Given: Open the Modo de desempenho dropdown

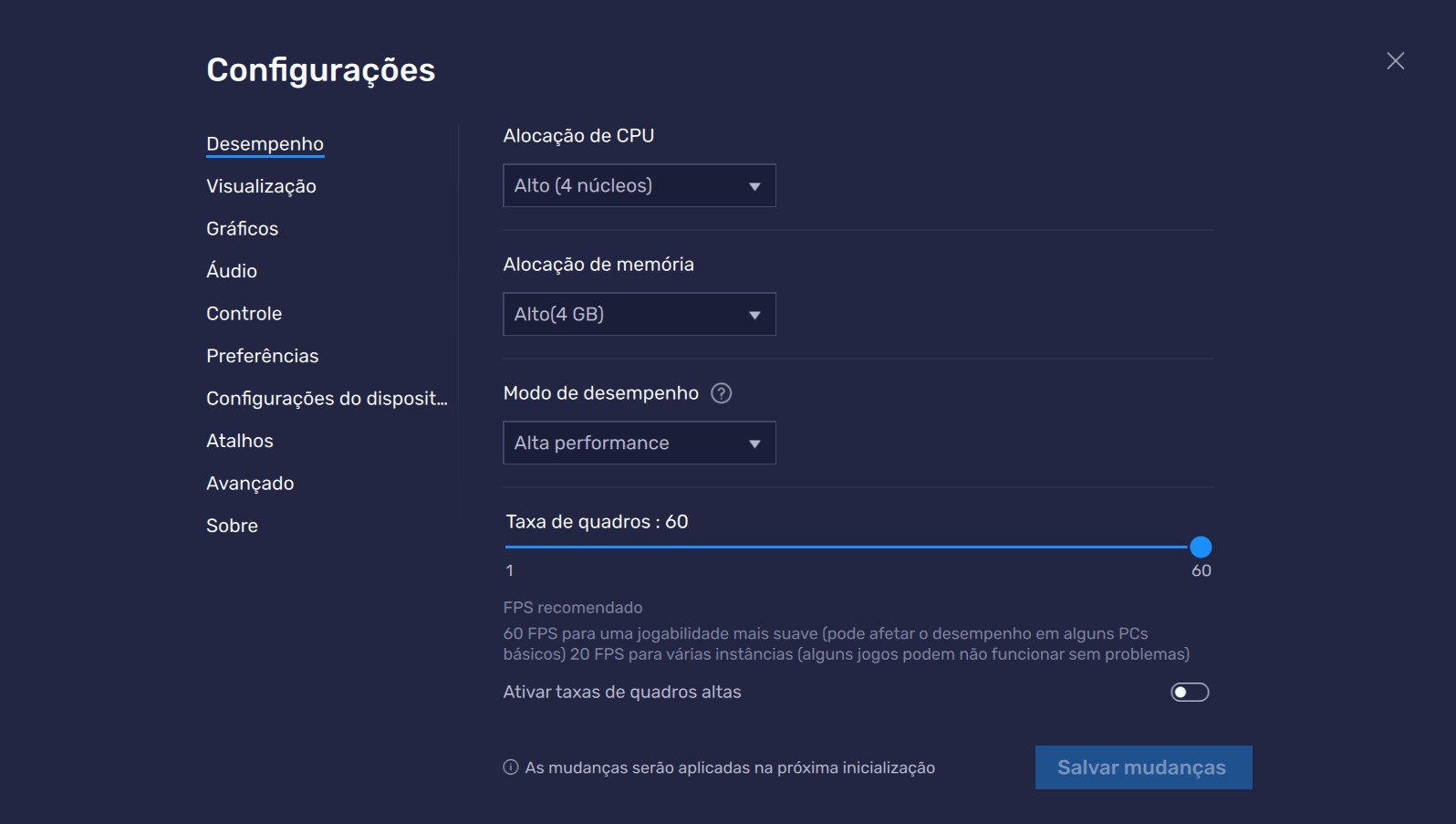Looking at the screenshot, I should [x=640, y=443].
